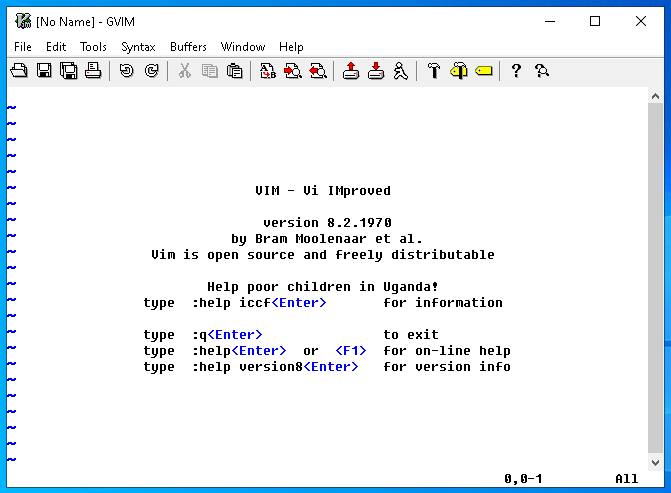671x493 pixels.
Task: Close the GVIM window
Action: click(x=641, y=21)
